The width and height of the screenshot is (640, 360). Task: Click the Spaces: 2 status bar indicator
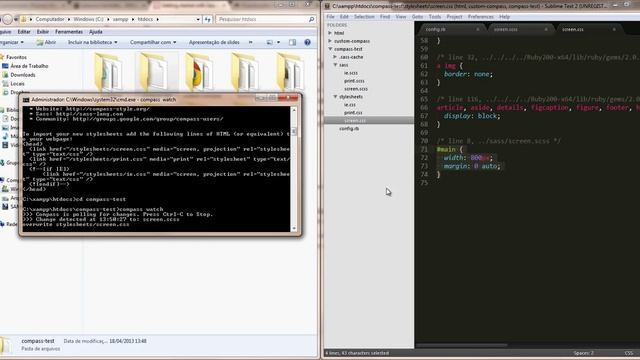tap(583, 353)
